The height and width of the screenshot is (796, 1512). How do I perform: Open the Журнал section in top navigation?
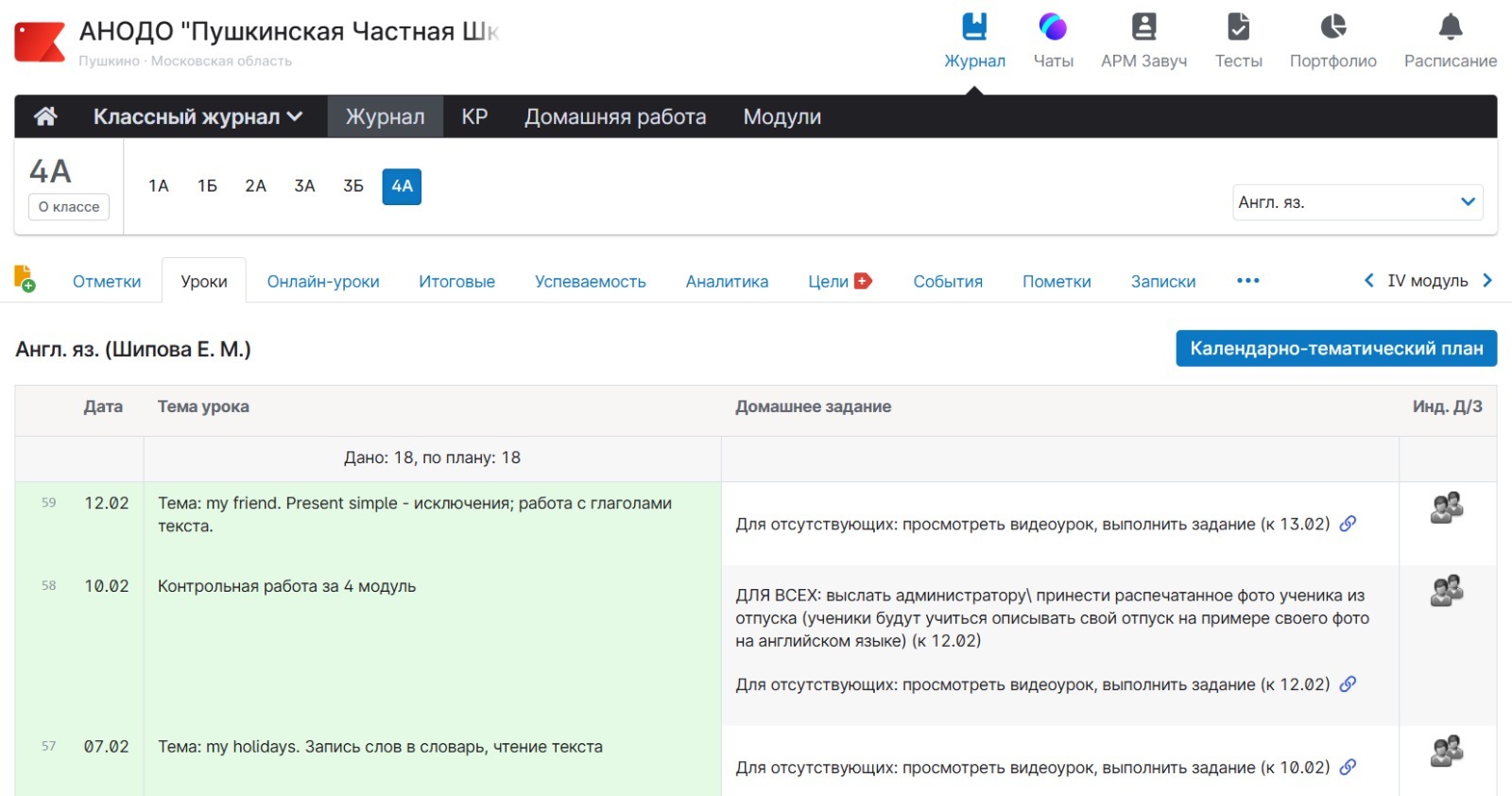pos(974,41)
